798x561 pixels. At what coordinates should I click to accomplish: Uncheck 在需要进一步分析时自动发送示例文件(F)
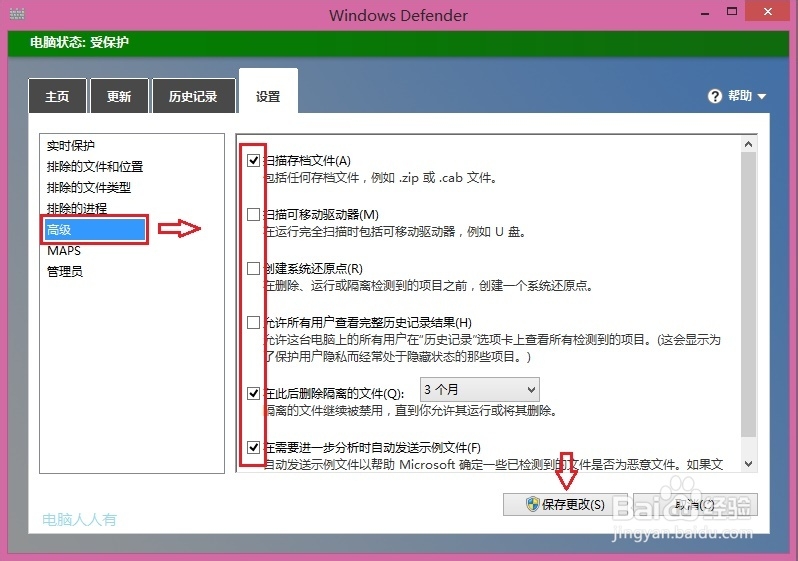(x=253, y=447)
